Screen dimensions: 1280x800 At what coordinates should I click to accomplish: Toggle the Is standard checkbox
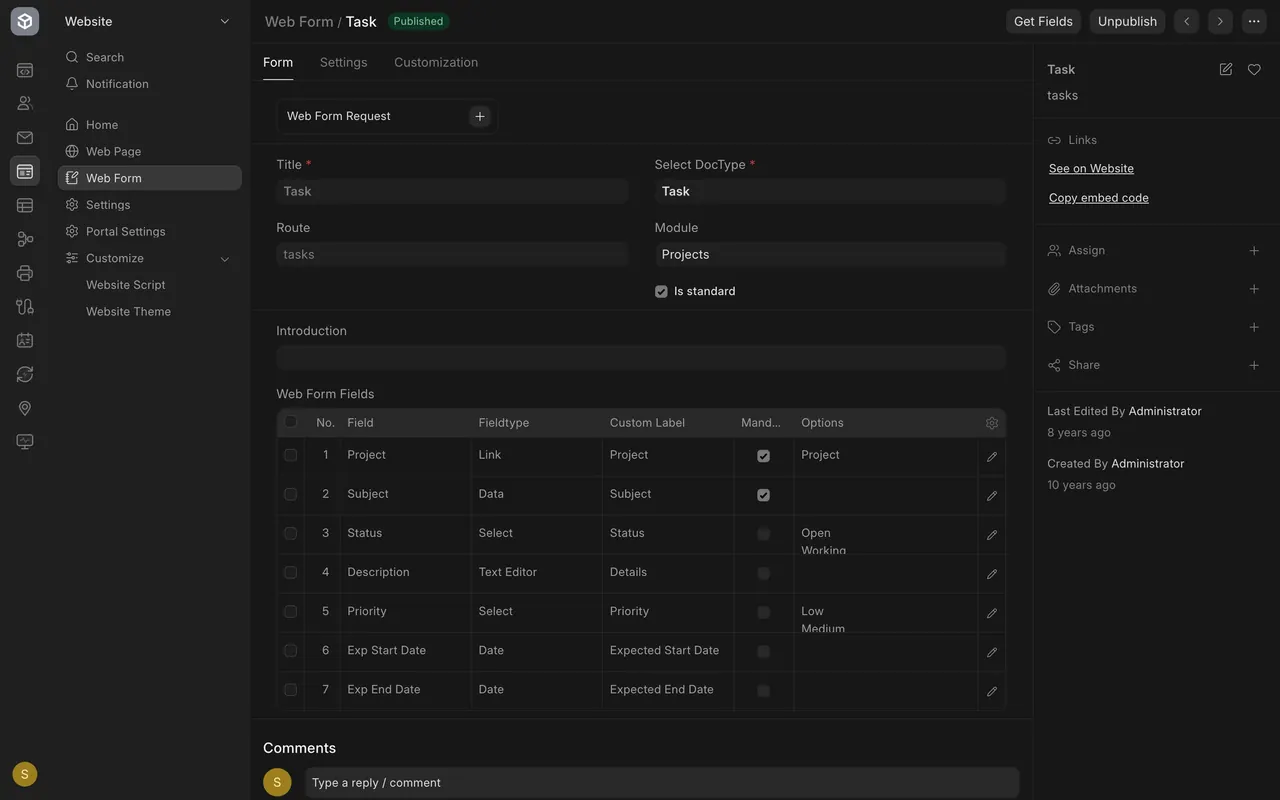point(661,291)
